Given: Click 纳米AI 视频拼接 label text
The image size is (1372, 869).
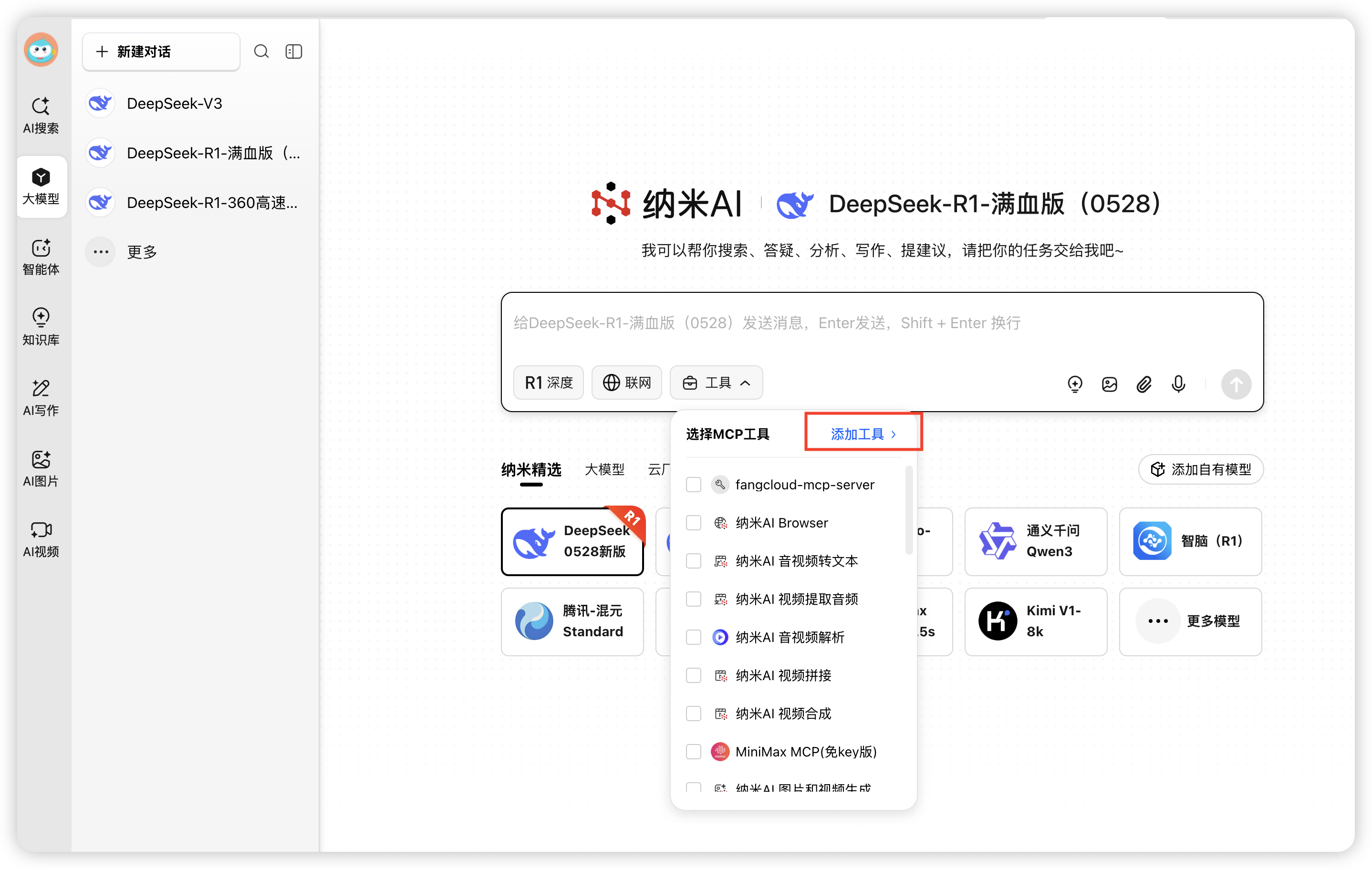Looking at the screenshot, I should 783,675.
